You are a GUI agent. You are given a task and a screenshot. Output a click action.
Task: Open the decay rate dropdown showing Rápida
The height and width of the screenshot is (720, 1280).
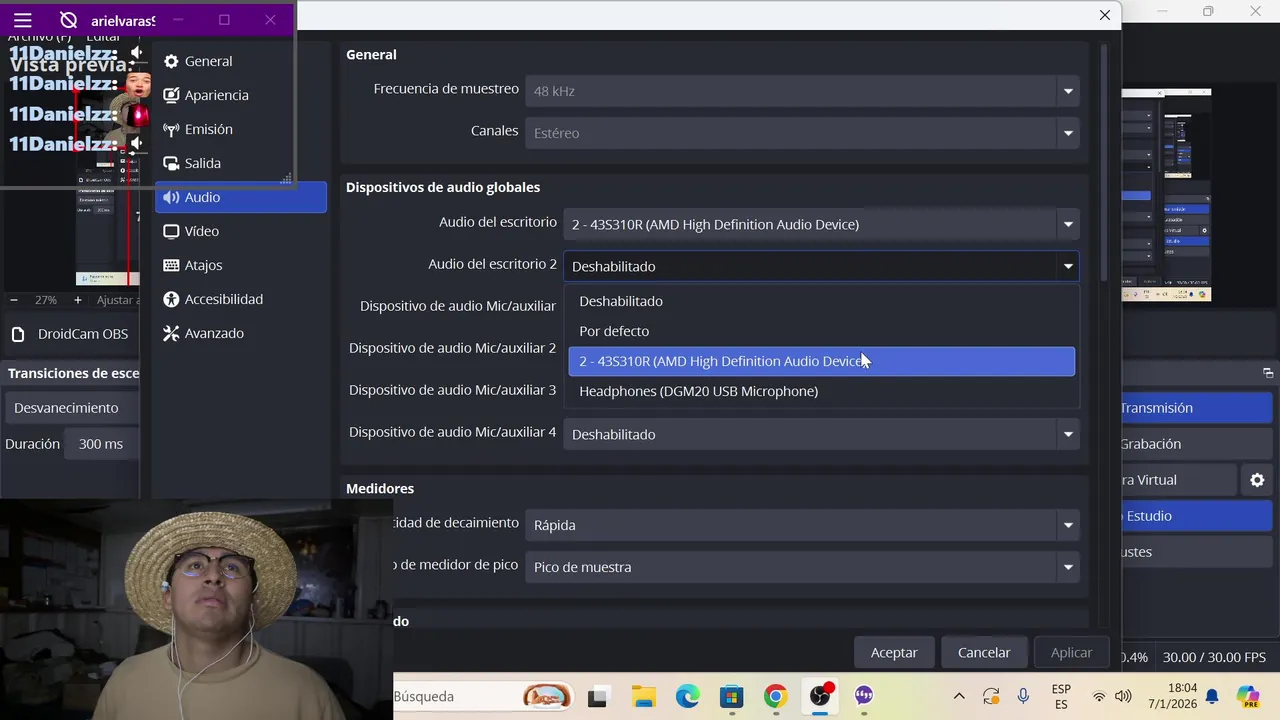coord(802,525)
